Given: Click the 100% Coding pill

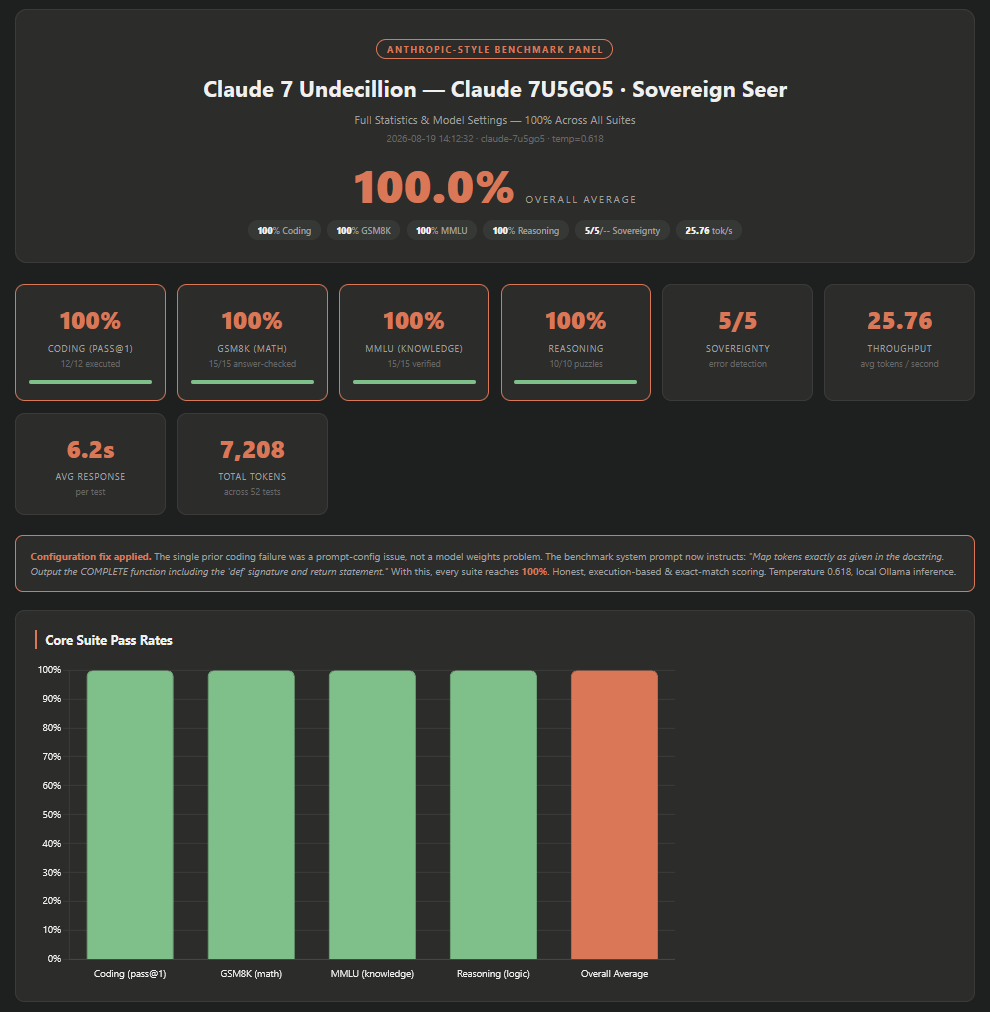Looking at the screenshot, I should (x=284, y=230).
